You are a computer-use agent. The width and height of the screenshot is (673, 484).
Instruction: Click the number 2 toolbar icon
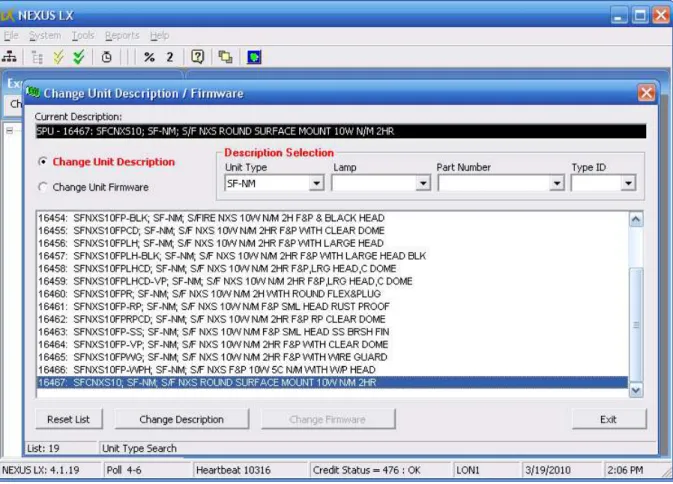pos(170,57)
